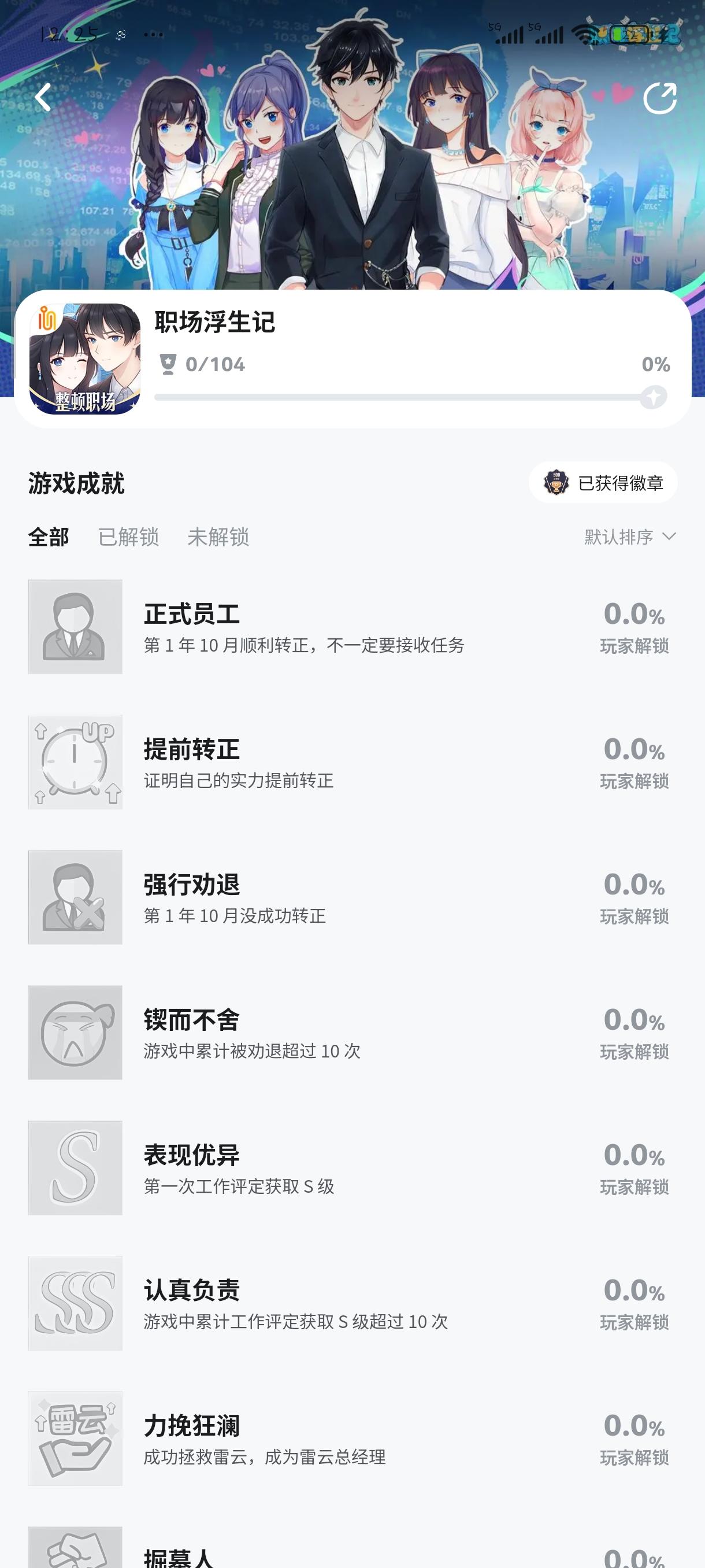Tap the 锲而不舍 crying face icon

(75, 1031)
